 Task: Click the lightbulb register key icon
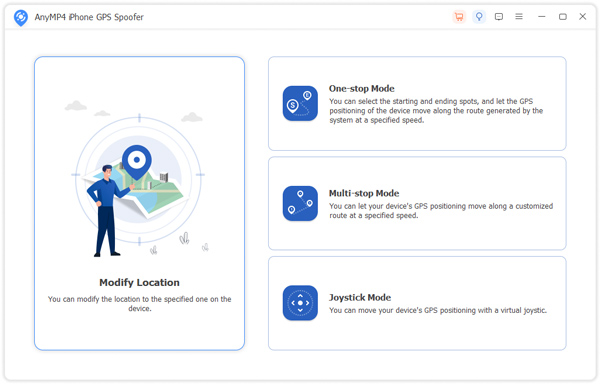click(x=479, y=17)
